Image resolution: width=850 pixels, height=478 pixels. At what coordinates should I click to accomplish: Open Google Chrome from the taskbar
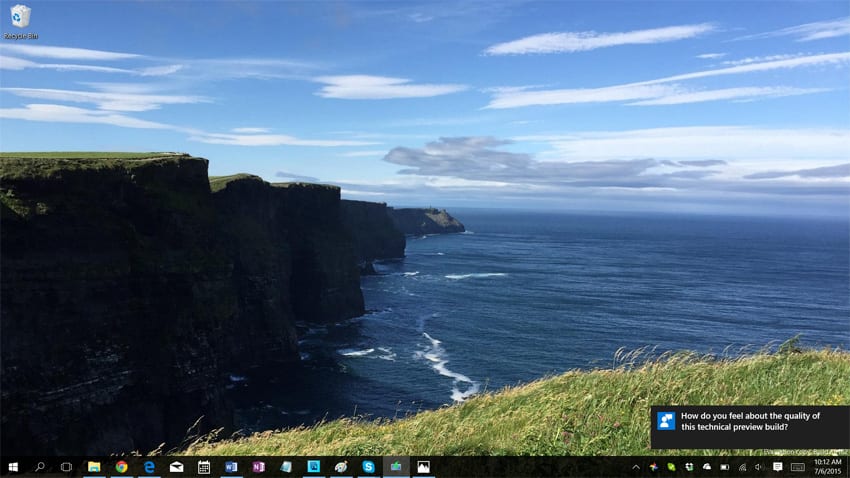pyautogui.click(x=121, y=467)
